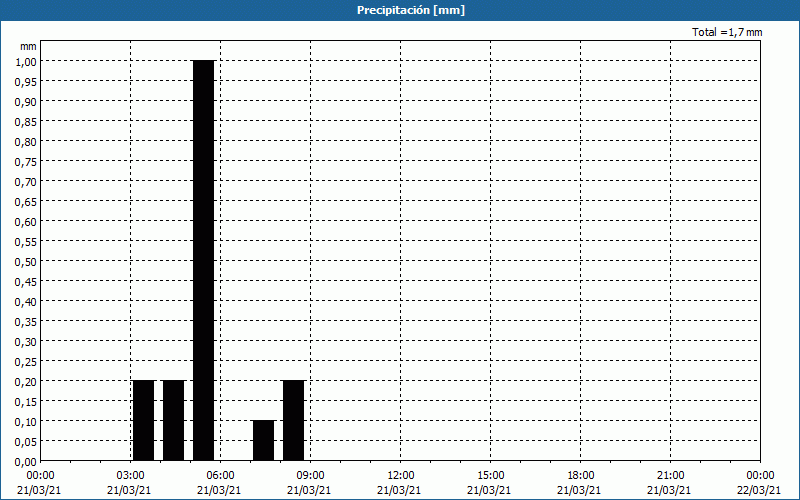Select the '0,80' y-axis value

26,141
